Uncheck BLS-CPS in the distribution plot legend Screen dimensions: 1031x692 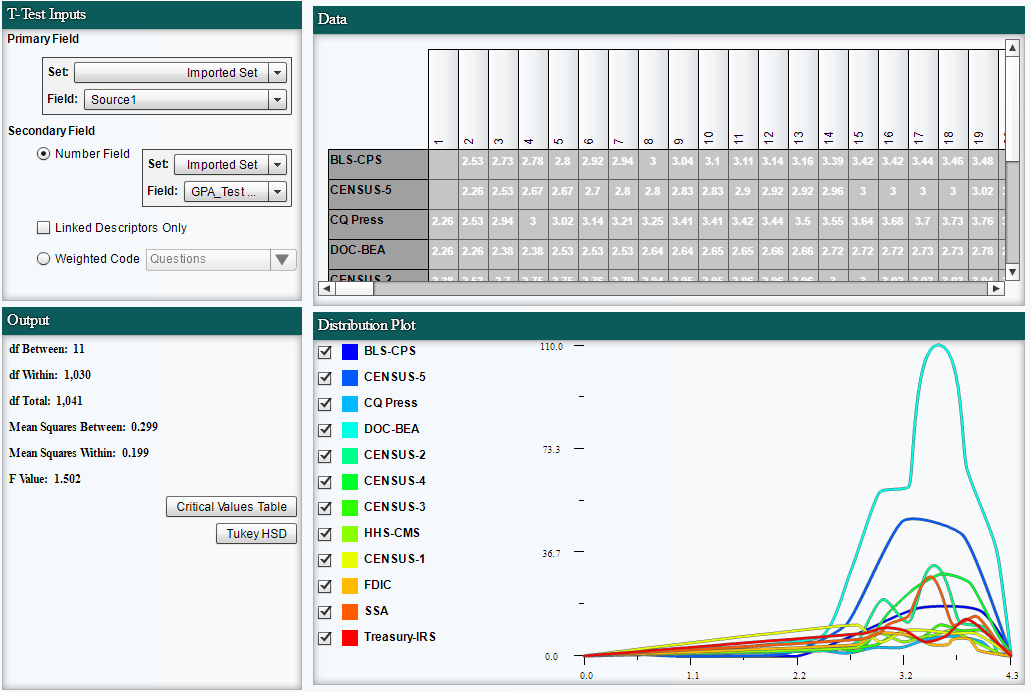325,352
